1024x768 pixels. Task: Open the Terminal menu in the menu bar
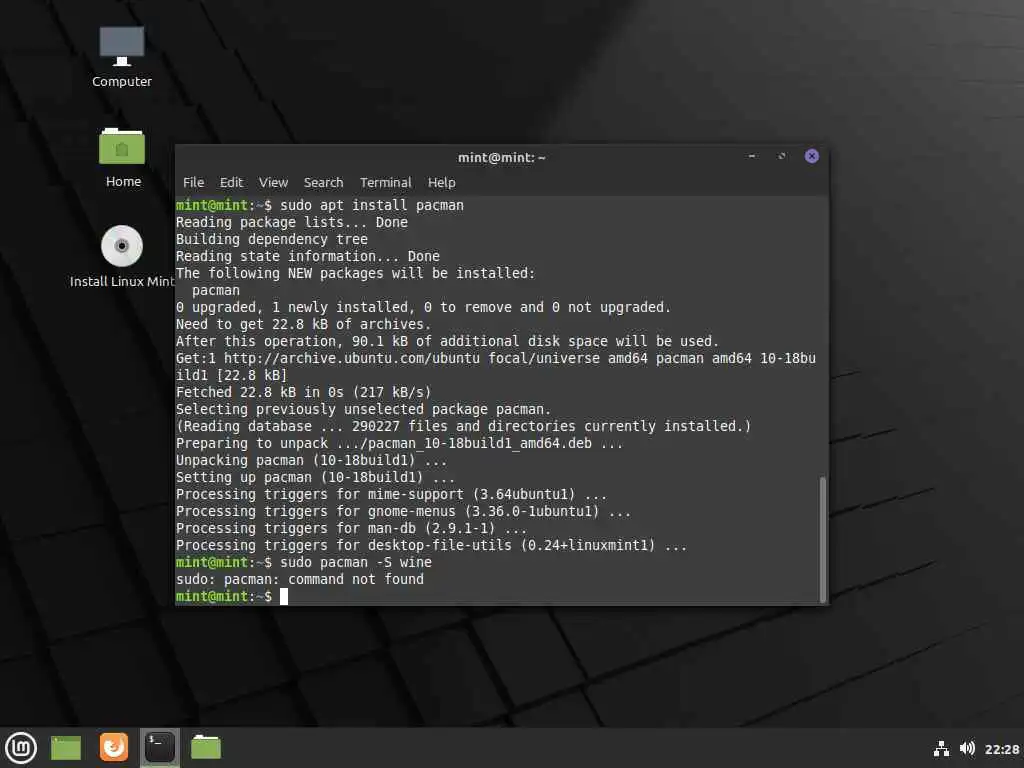click(386, 183)
